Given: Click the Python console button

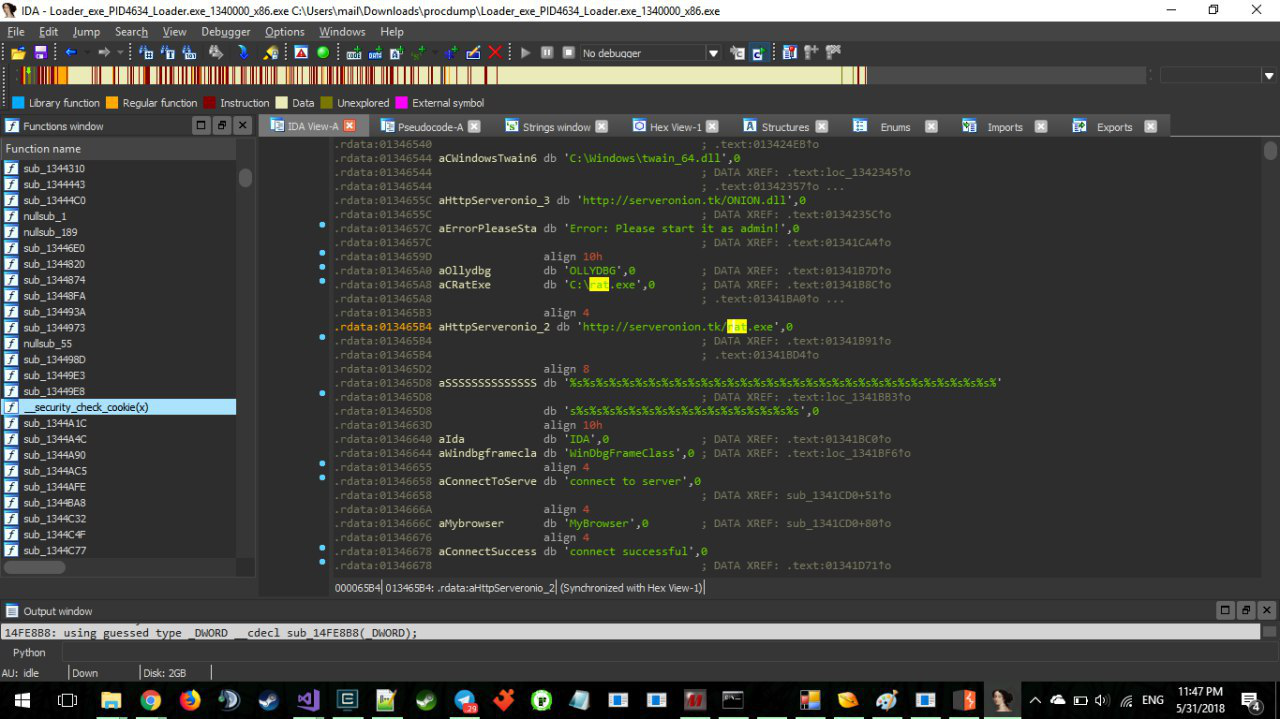Looking at the screenshot, I should 29,653.
